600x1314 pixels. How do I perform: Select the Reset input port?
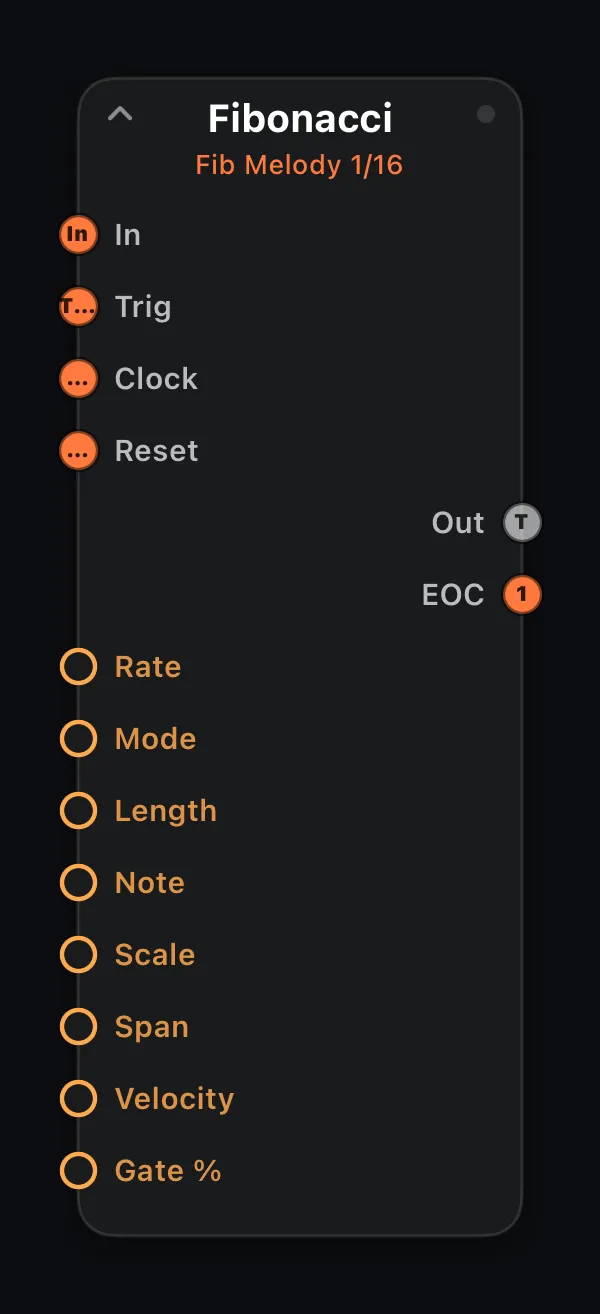tap(78, 451)
